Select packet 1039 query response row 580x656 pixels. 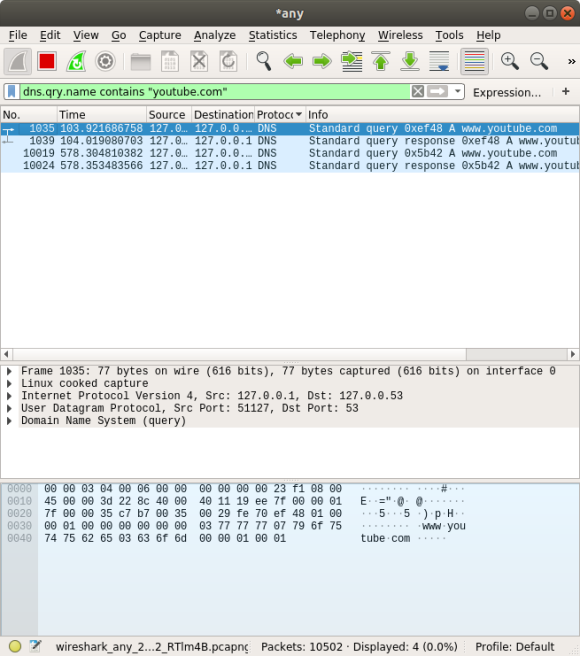tap(290, 141)
